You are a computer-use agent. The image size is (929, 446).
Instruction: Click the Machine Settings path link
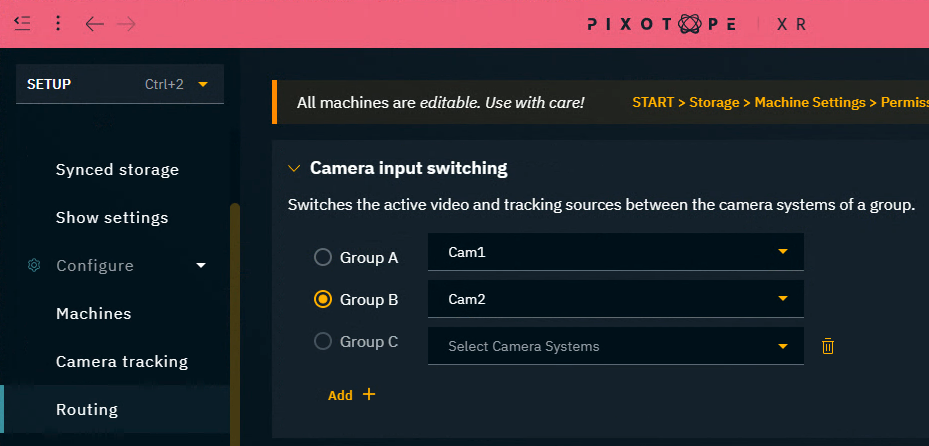click(x=809, y=102)
